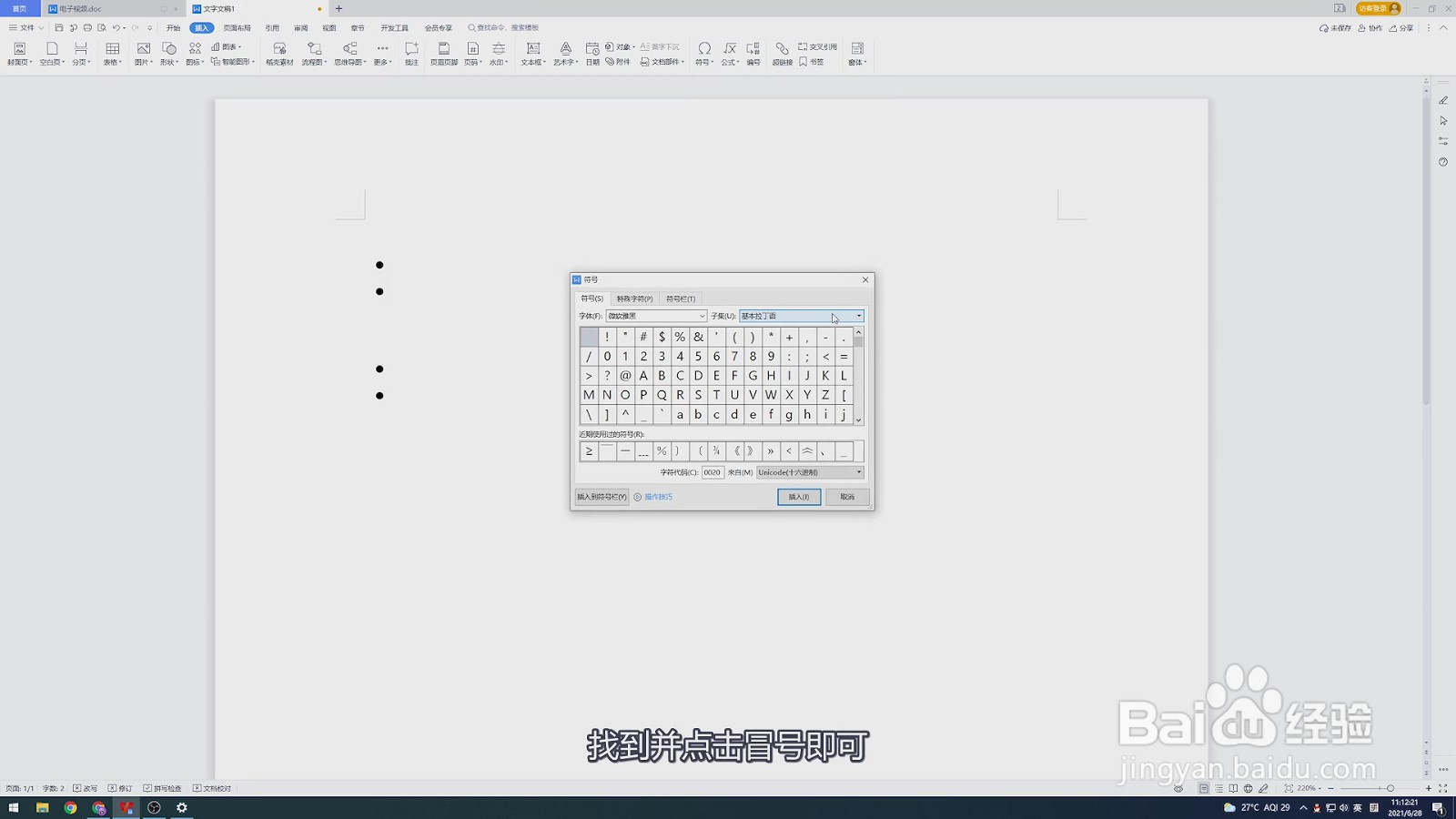Insert a blank page (空白页)
Screen dimensions: 1456x819
pyautogui.click(x=52, y=54)
